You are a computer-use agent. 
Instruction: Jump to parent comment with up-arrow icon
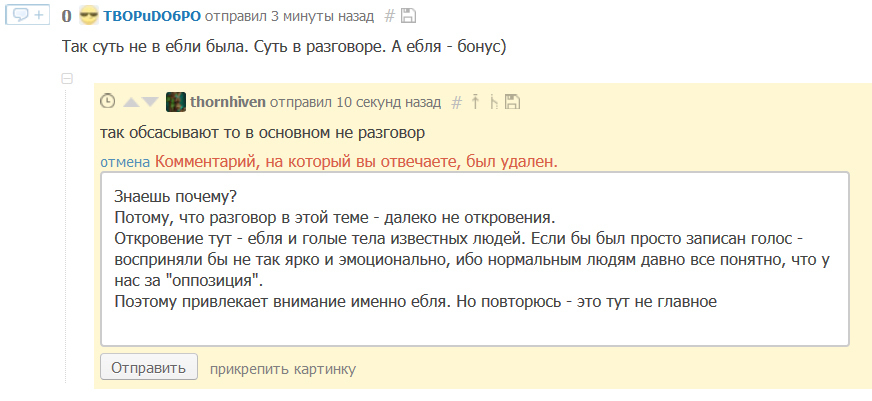476,101
